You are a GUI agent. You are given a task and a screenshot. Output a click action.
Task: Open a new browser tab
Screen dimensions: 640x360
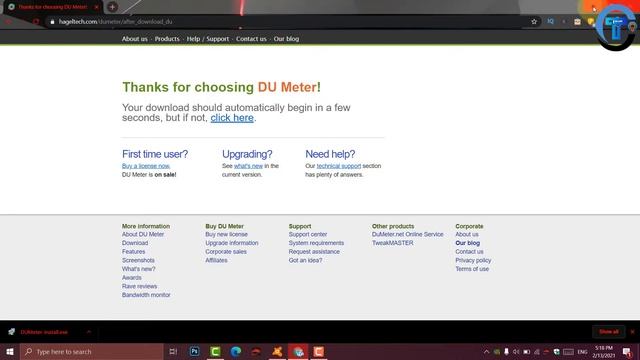pyautogui.click(x=112, y=7)
